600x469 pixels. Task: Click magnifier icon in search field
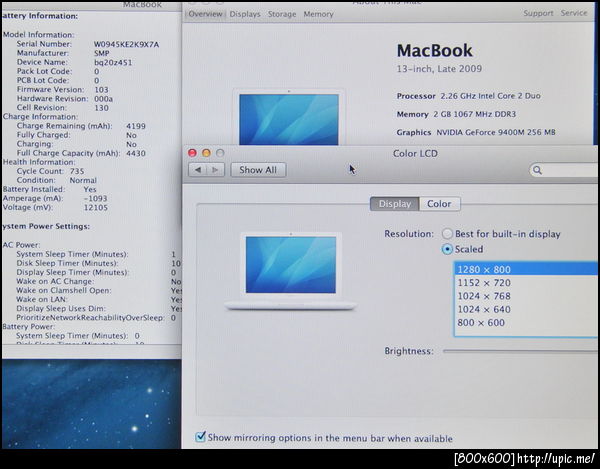(538, 170)
